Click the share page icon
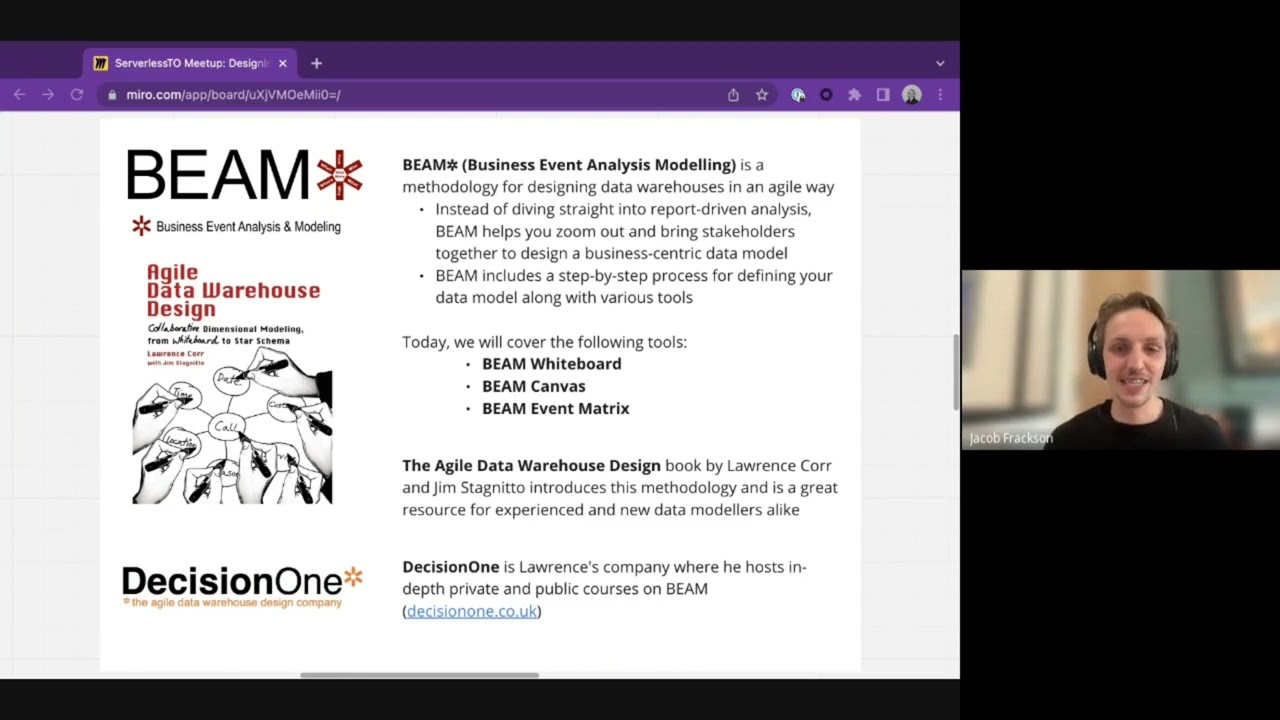This screenshot has height=720, width=1280. tap(733, 94)
